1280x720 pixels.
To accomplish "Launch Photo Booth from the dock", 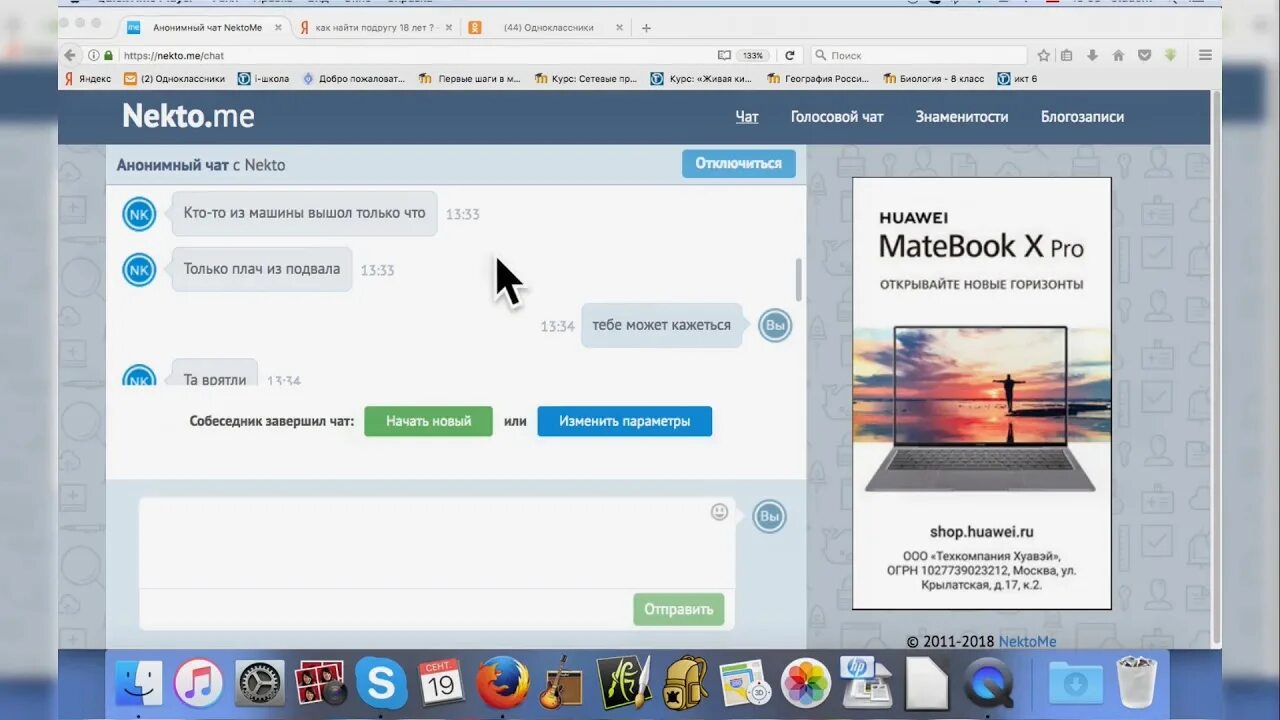I will 321,683.
